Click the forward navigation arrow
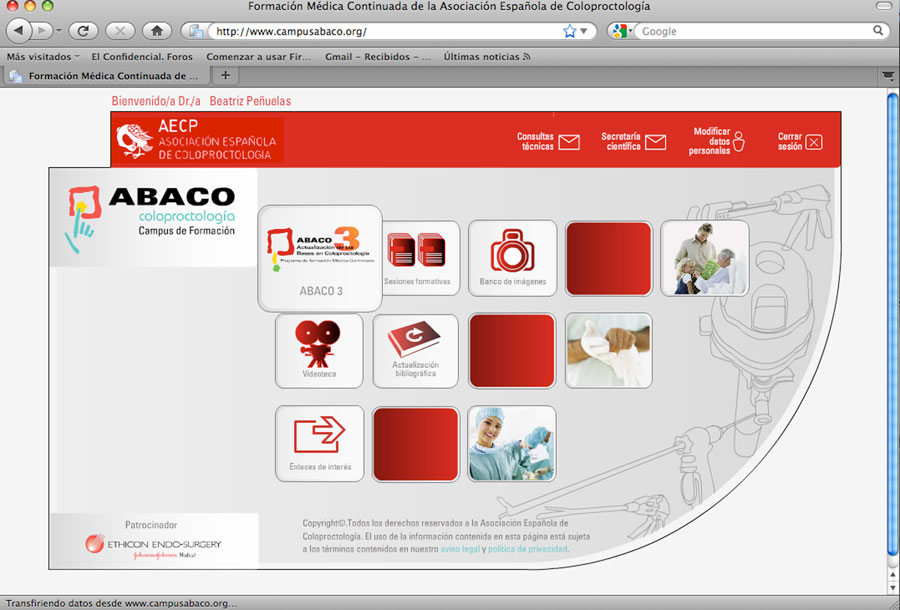 (x=42, y=31)
